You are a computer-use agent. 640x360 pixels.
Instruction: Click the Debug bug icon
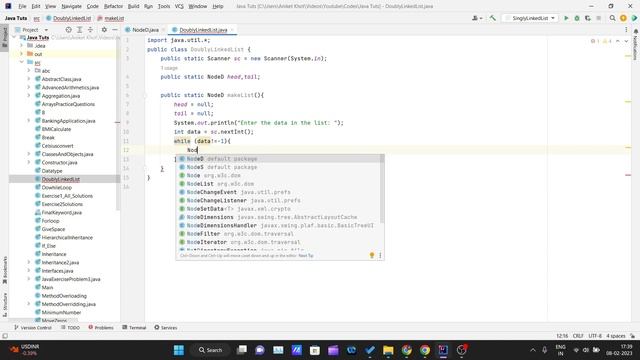(577, 18)
